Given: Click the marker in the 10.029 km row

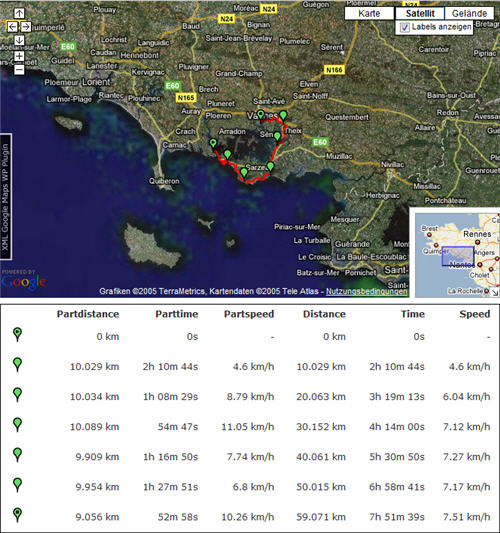Looking at the screenshot, I should point(17,365).
